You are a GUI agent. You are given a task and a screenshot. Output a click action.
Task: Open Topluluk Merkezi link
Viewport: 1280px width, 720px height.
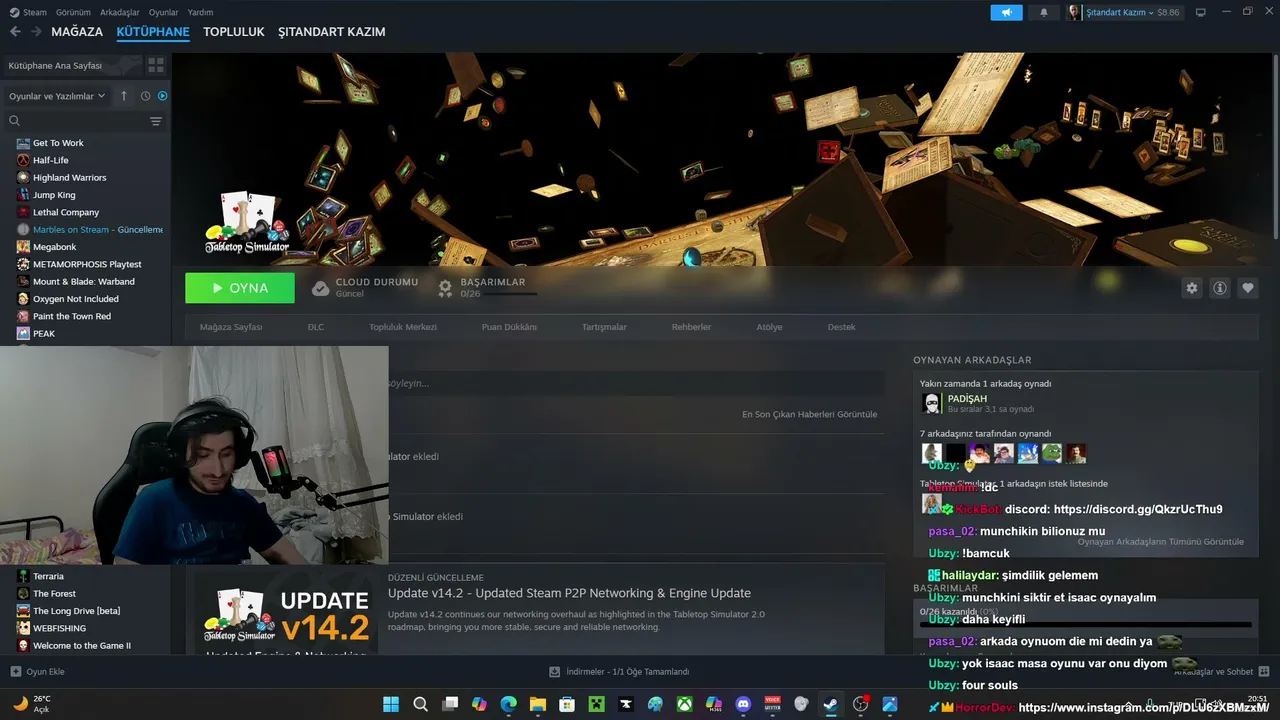(403, 327)
